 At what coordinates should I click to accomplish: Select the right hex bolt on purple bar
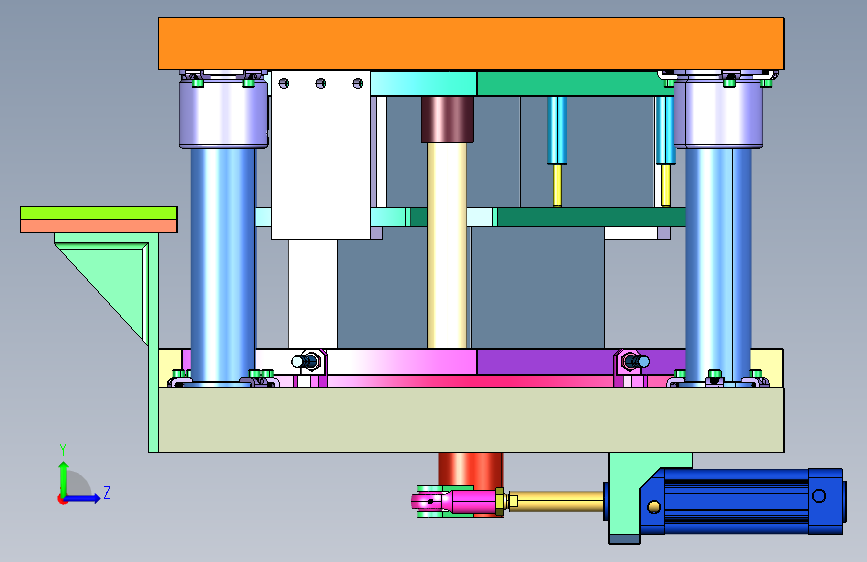tap(635, 362)
